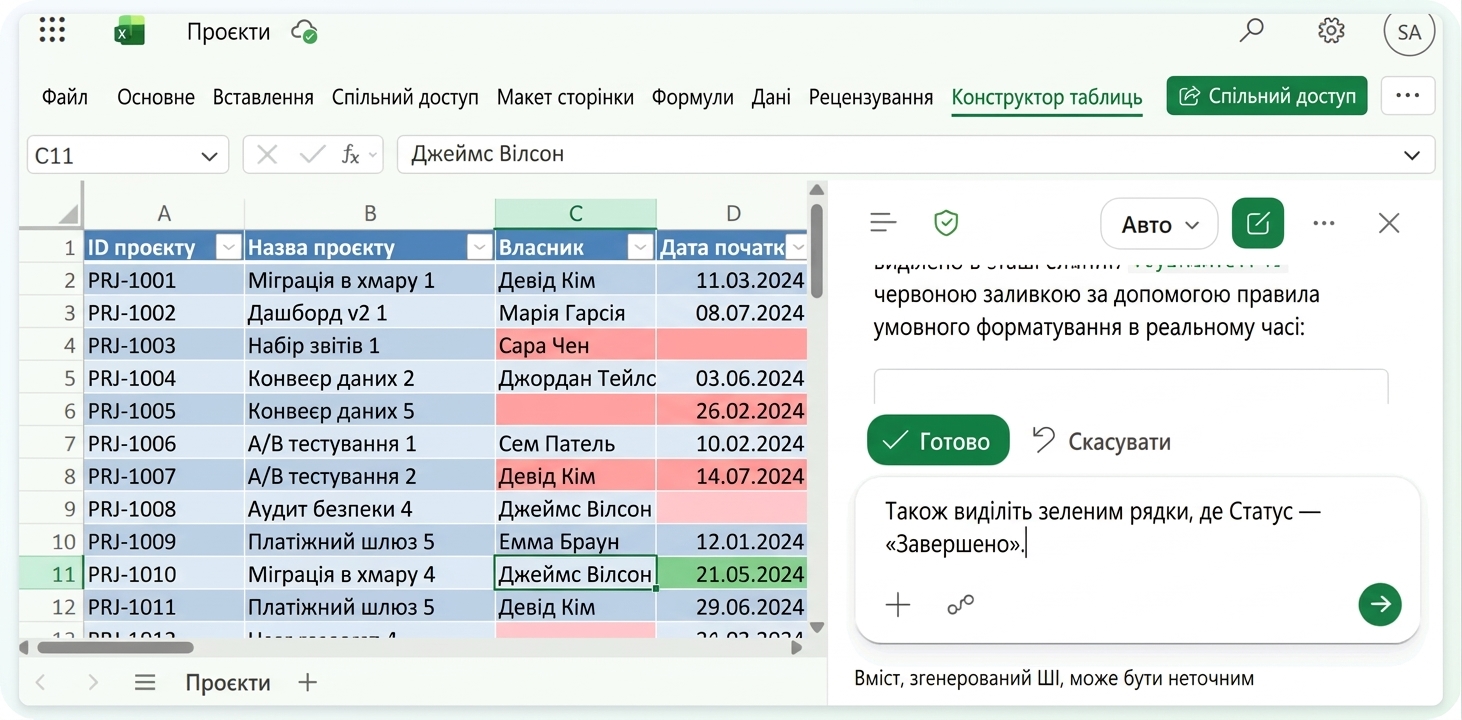Open the Авто mode dropdown
This screenshot has height=720, width=1462.
1159,224
